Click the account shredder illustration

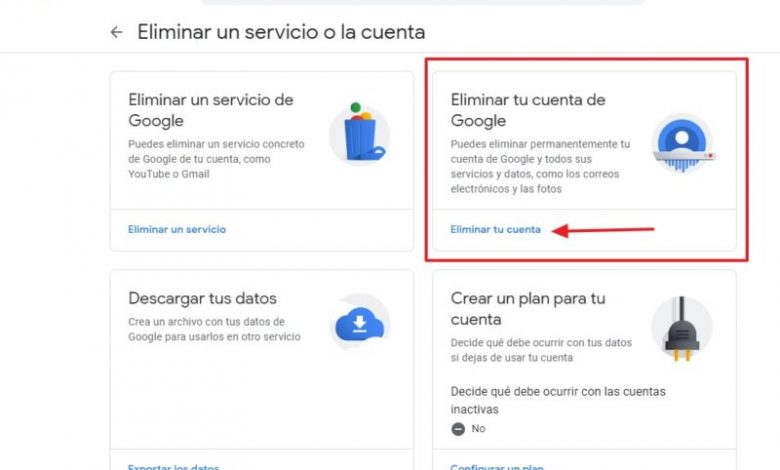(682, 142)
